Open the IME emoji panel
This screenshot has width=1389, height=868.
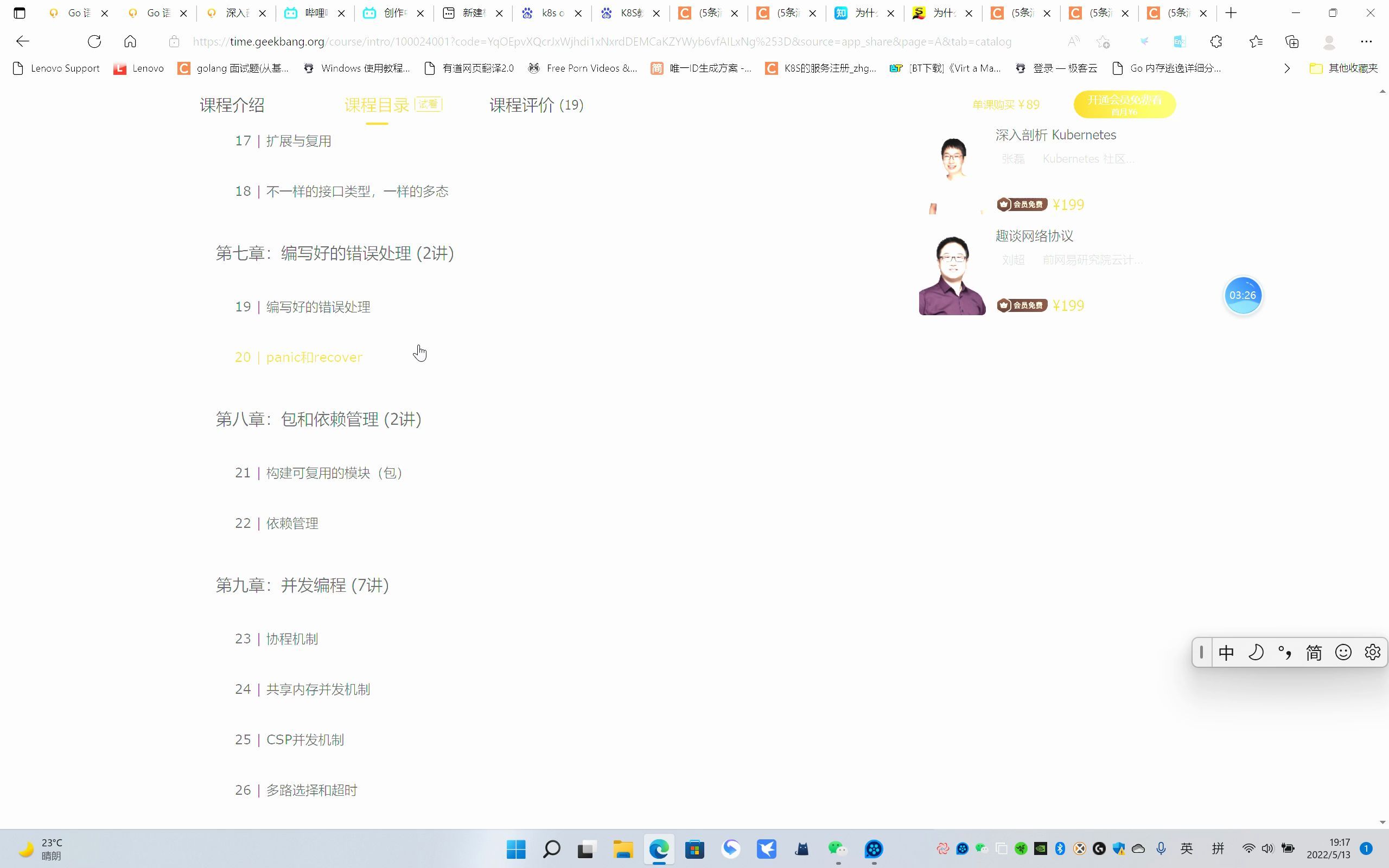(1343, 653)
